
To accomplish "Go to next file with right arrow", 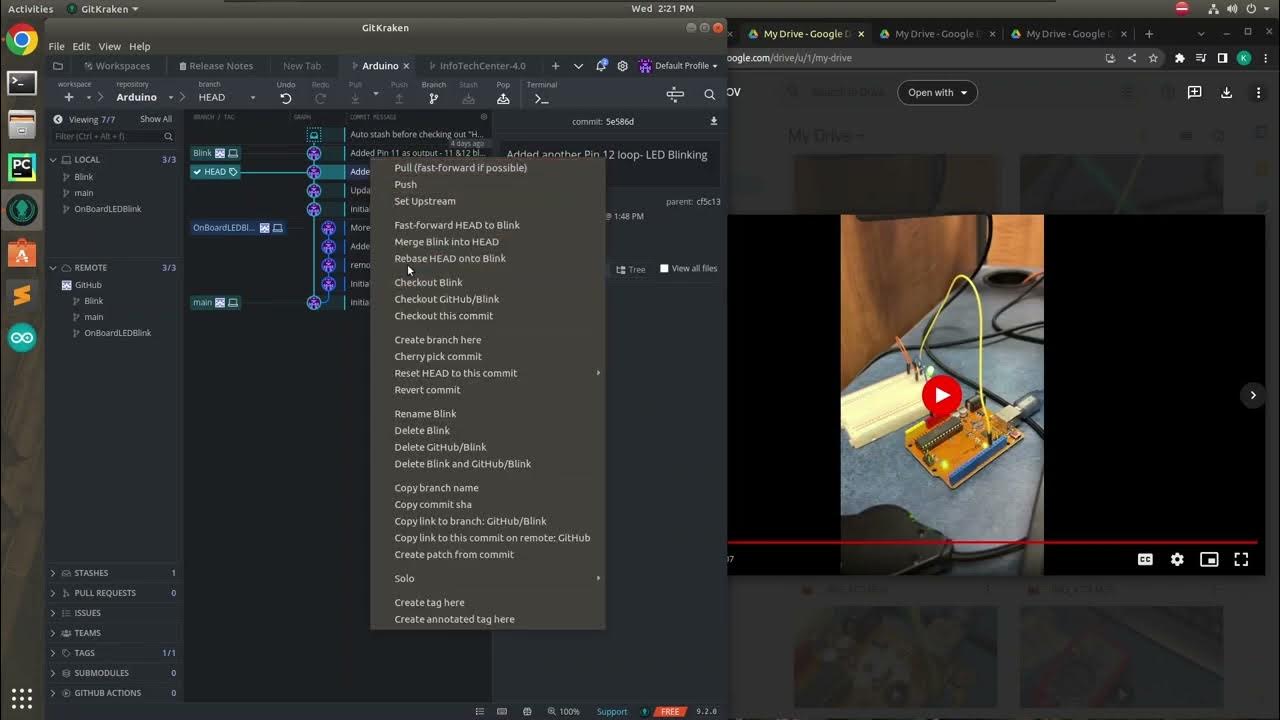I will tap(1253, 395).
